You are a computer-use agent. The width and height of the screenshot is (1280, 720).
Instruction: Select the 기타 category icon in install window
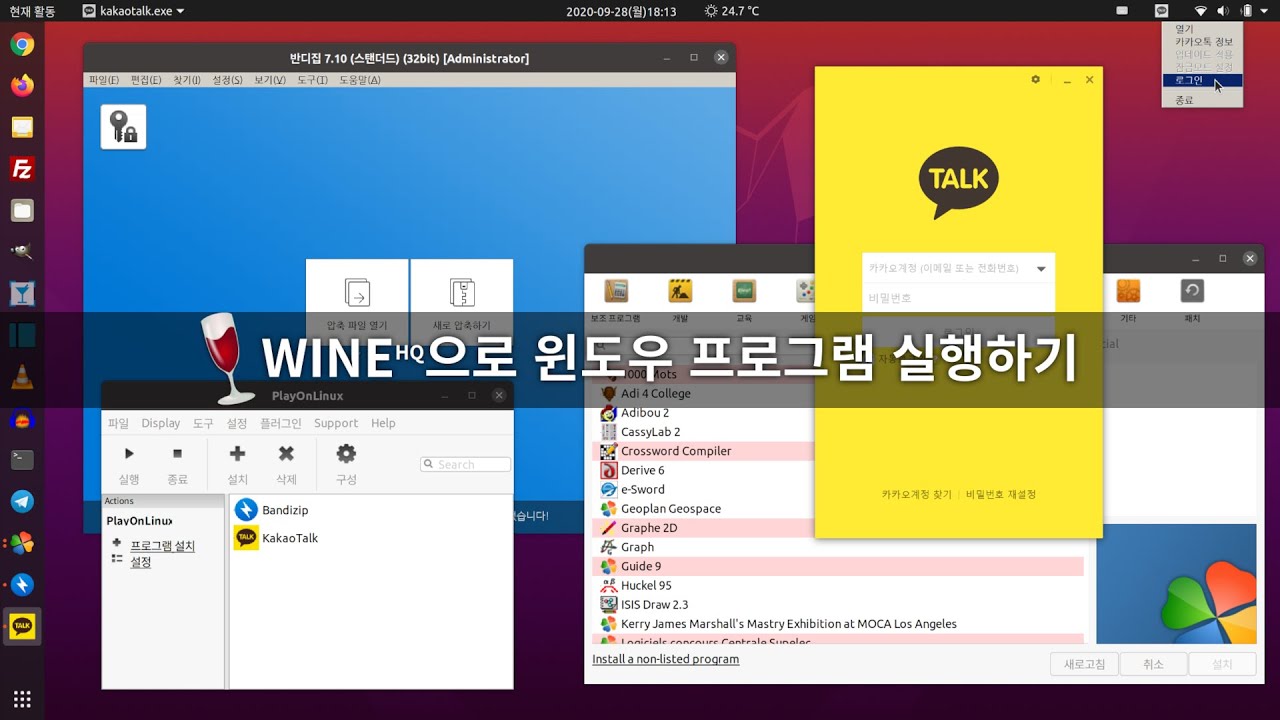(1128, 291)
